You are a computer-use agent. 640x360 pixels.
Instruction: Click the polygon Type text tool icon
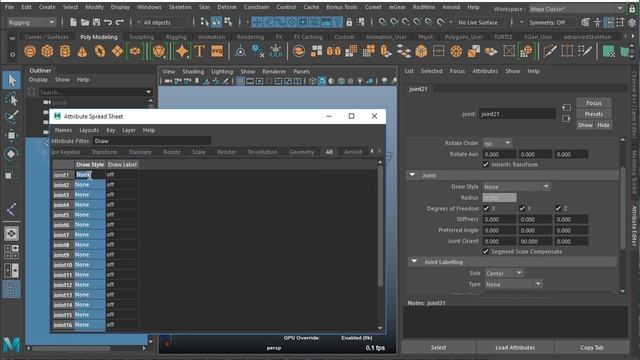pyautogui.click(x=199, y=51)
